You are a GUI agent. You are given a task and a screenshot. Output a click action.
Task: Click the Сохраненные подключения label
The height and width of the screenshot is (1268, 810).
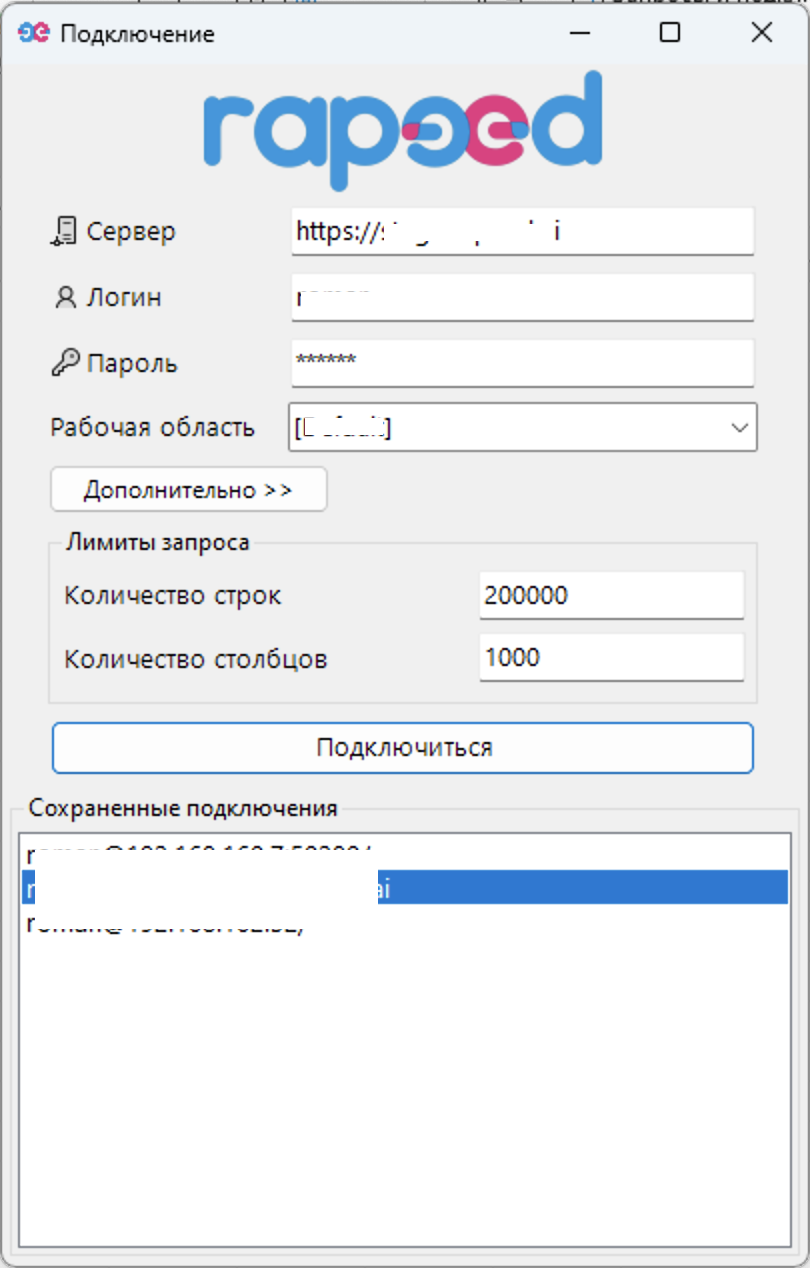[183, 808]
